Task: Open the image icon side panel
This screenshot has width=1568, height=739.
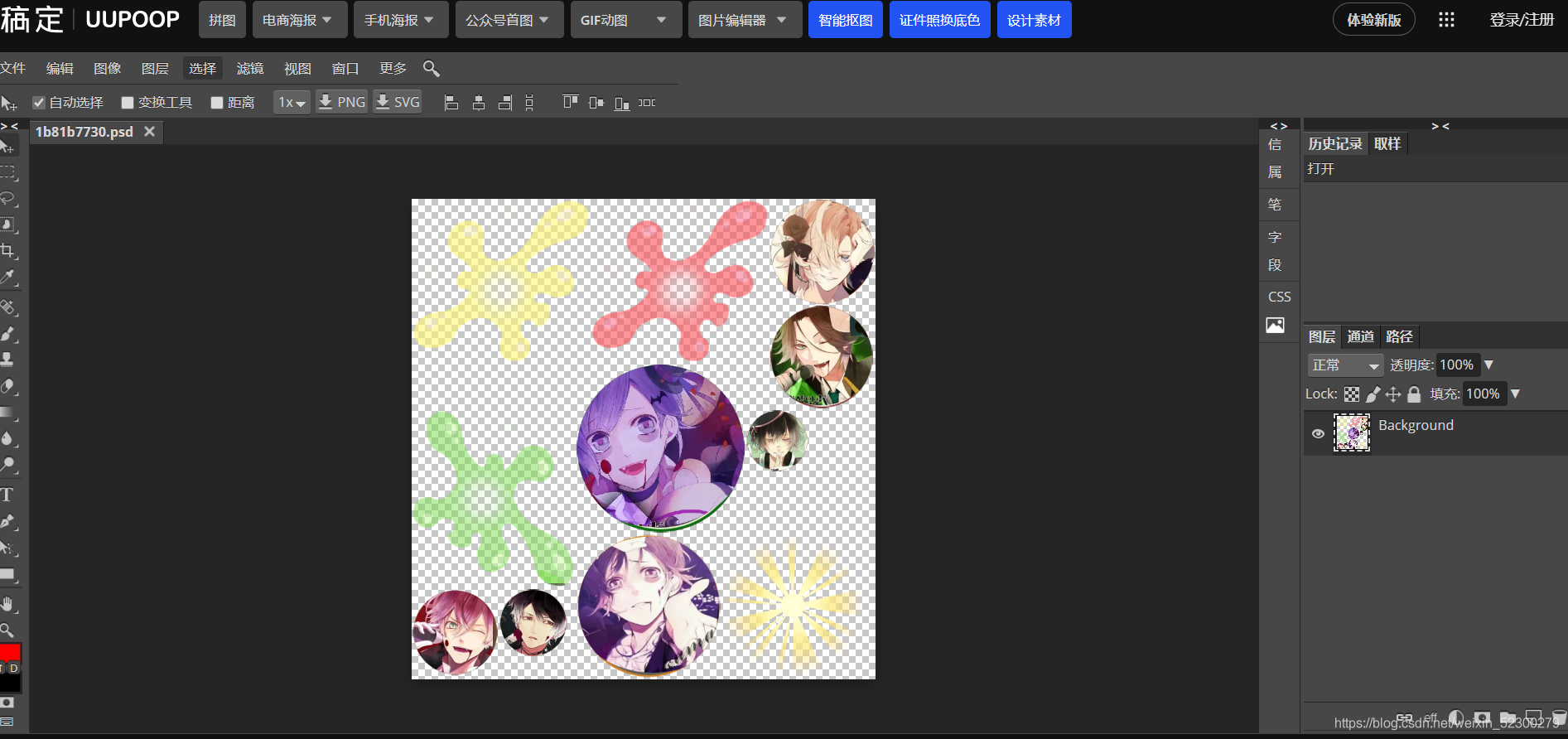Action: click(1276, 326)
